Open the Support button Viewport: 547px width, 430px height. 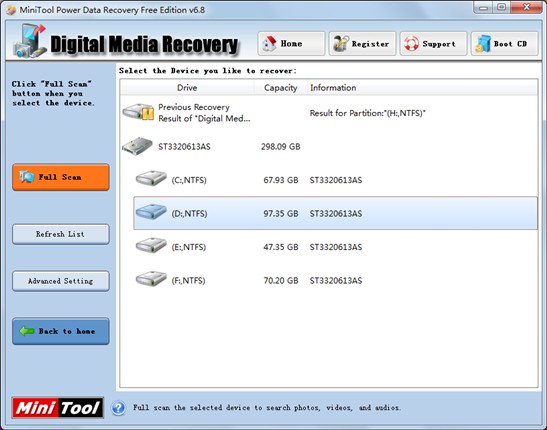[433, 44]
